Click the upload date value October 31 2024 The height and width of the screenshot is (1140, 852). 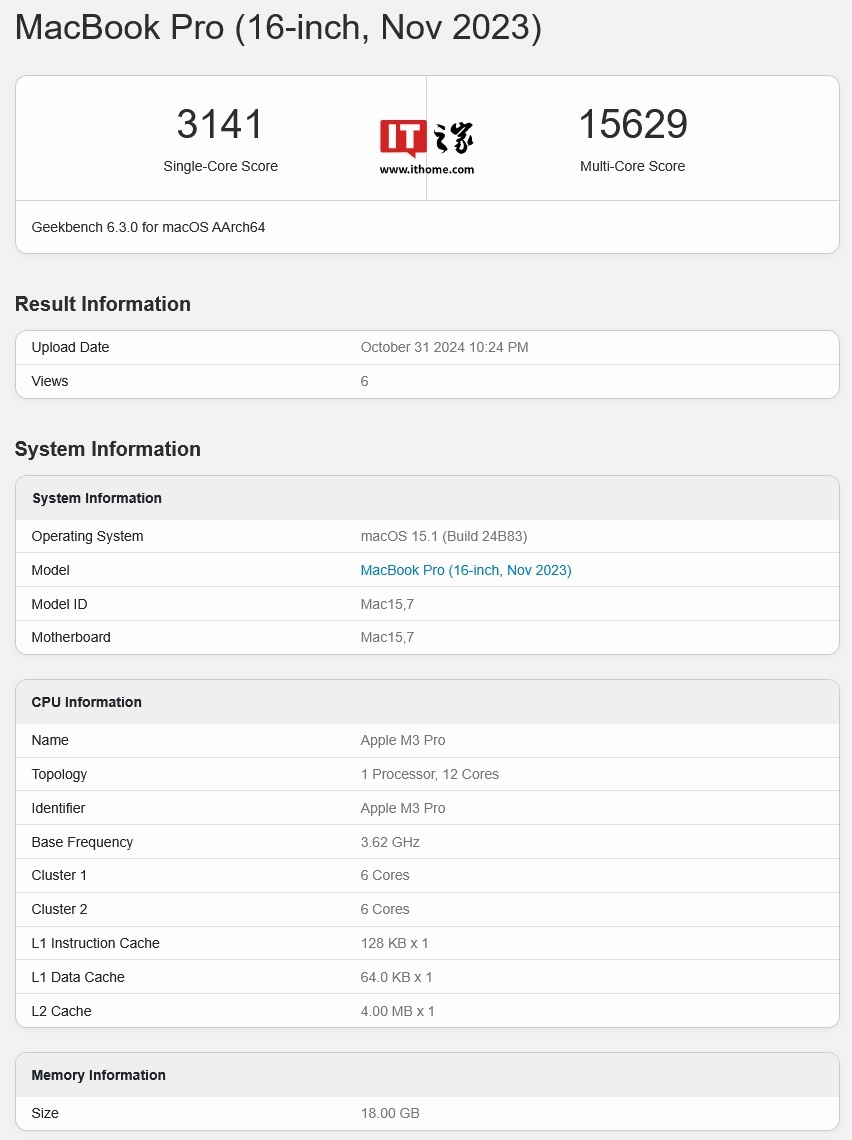[444, 347]
